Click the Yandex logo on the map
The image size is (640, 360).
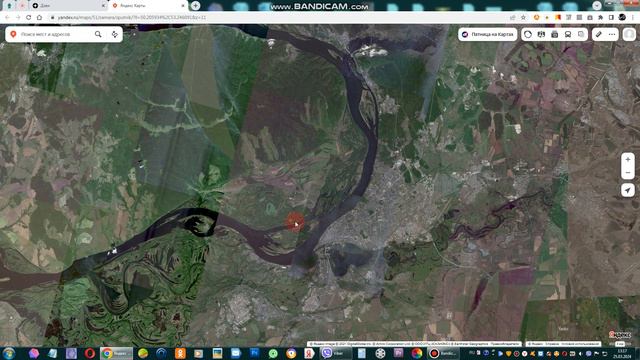coord(620,335)
